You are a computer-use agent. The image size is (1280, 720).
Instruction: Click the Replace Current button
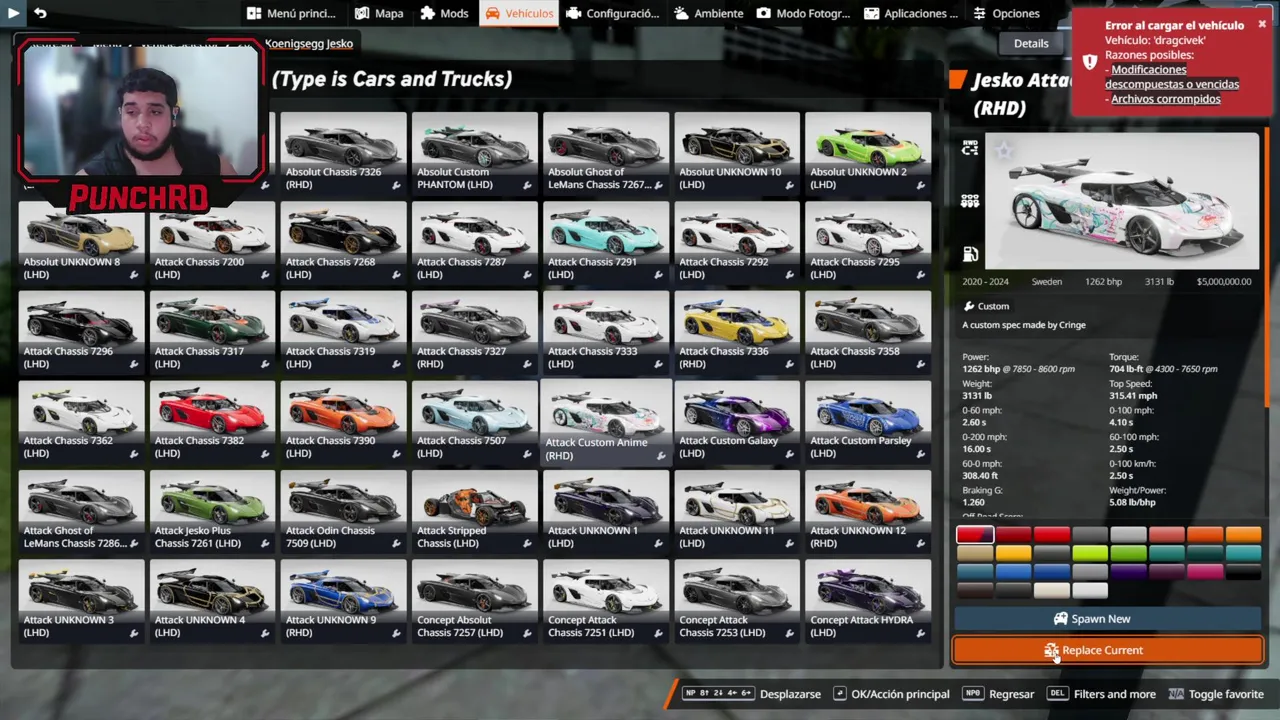pyautogui.click(x=1107, y=650)
